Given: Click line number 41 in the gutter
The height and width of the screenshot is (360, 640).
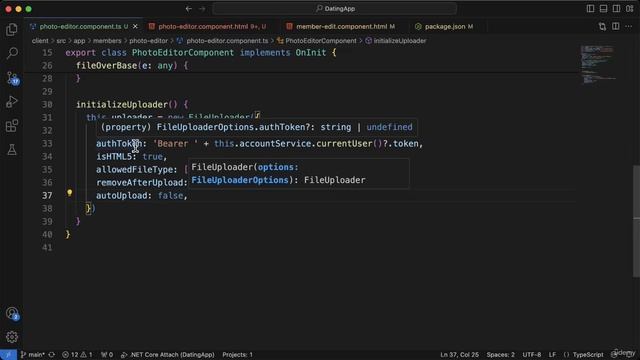Looking at the screenshot, I should pos(47,248).
